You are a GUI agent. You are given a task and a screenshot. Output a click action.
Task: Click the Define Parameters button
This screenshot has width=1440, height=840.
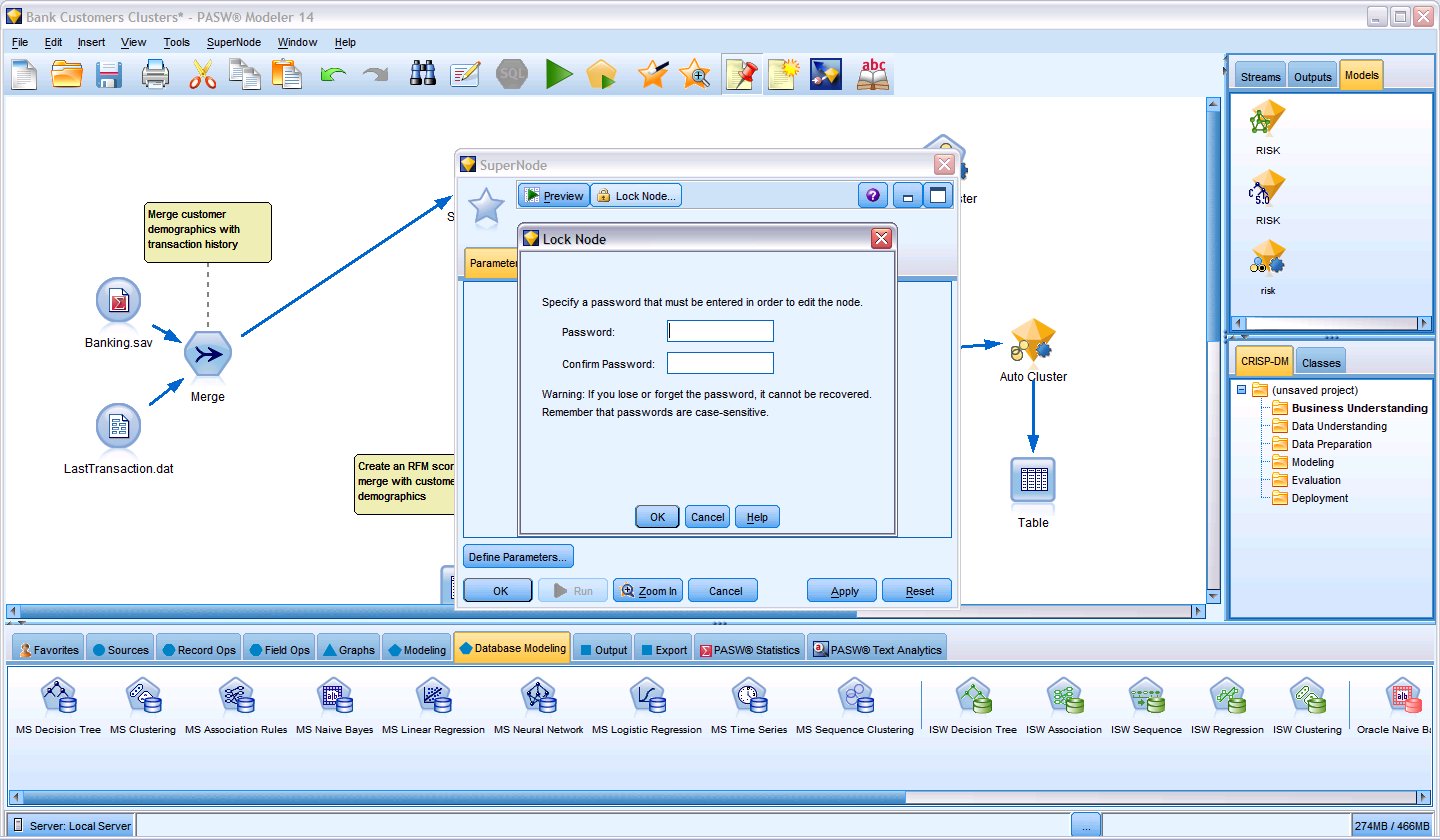click(x=518, y=557)
